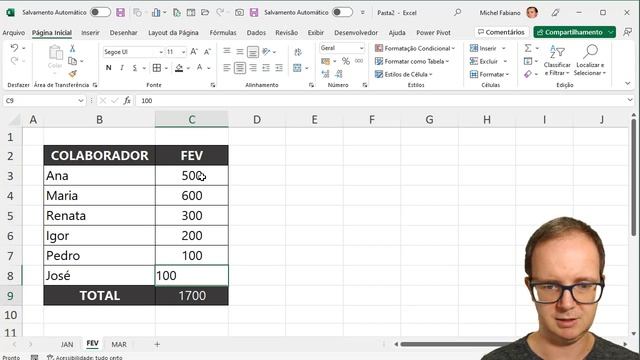Open the Segoe UI font name dropdown
Viewport: 640px width, 360px height.
pos(161,52)
